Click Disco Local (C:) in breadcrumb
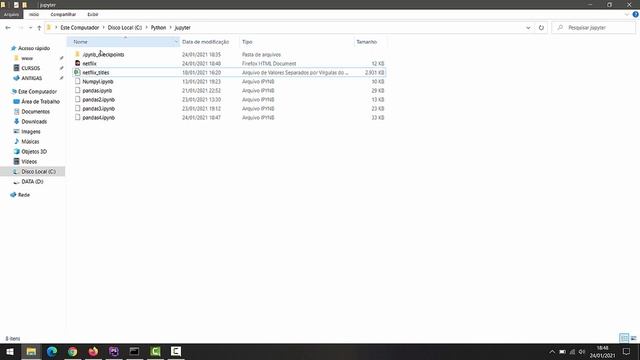The height and width of the screenshot is (360, 640). (124, 28)
